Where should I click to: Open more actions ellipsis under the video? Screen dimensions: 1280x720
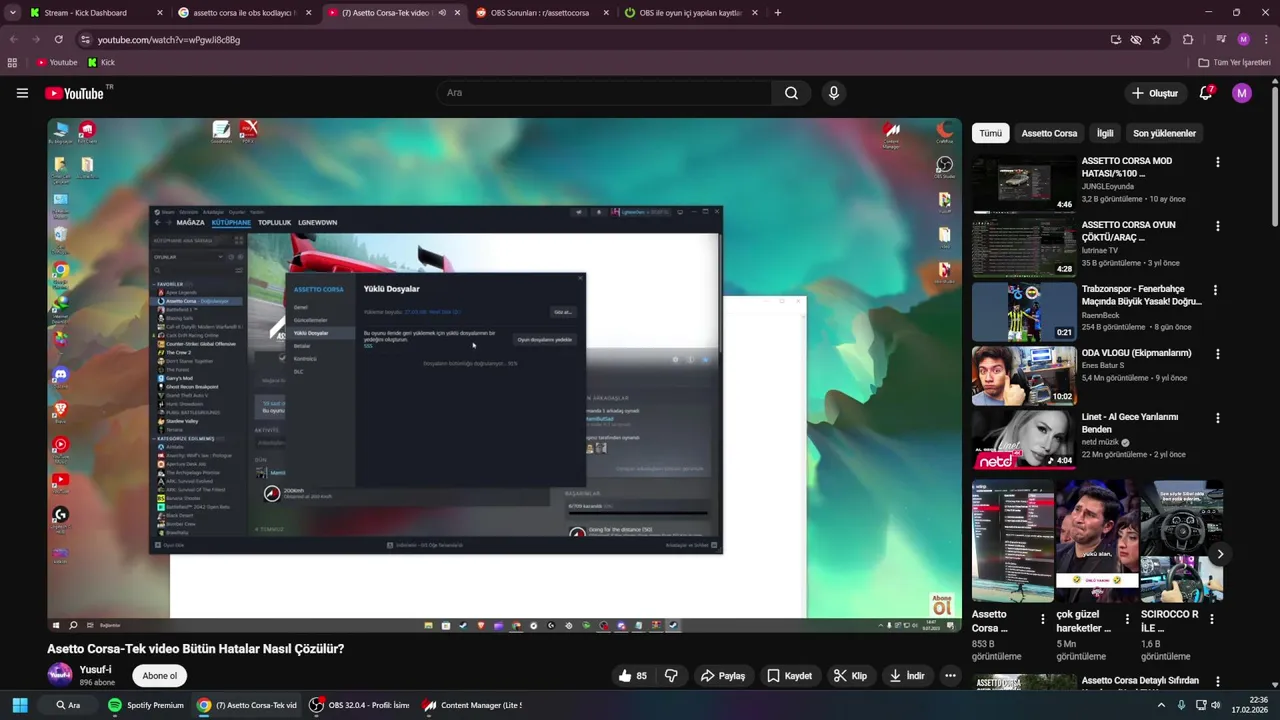click(950, 676)
